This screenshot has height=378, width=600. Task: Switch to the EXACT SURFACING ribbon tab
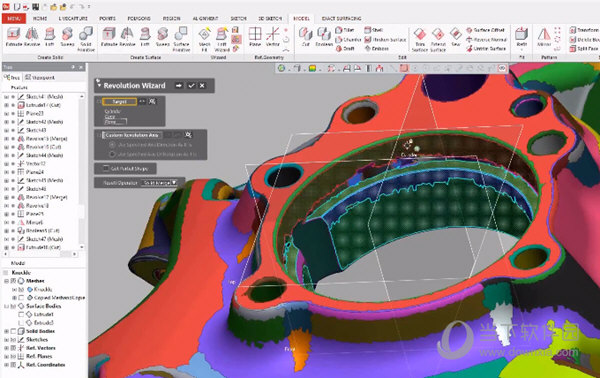pyautogui.click(x=341, y=18)
